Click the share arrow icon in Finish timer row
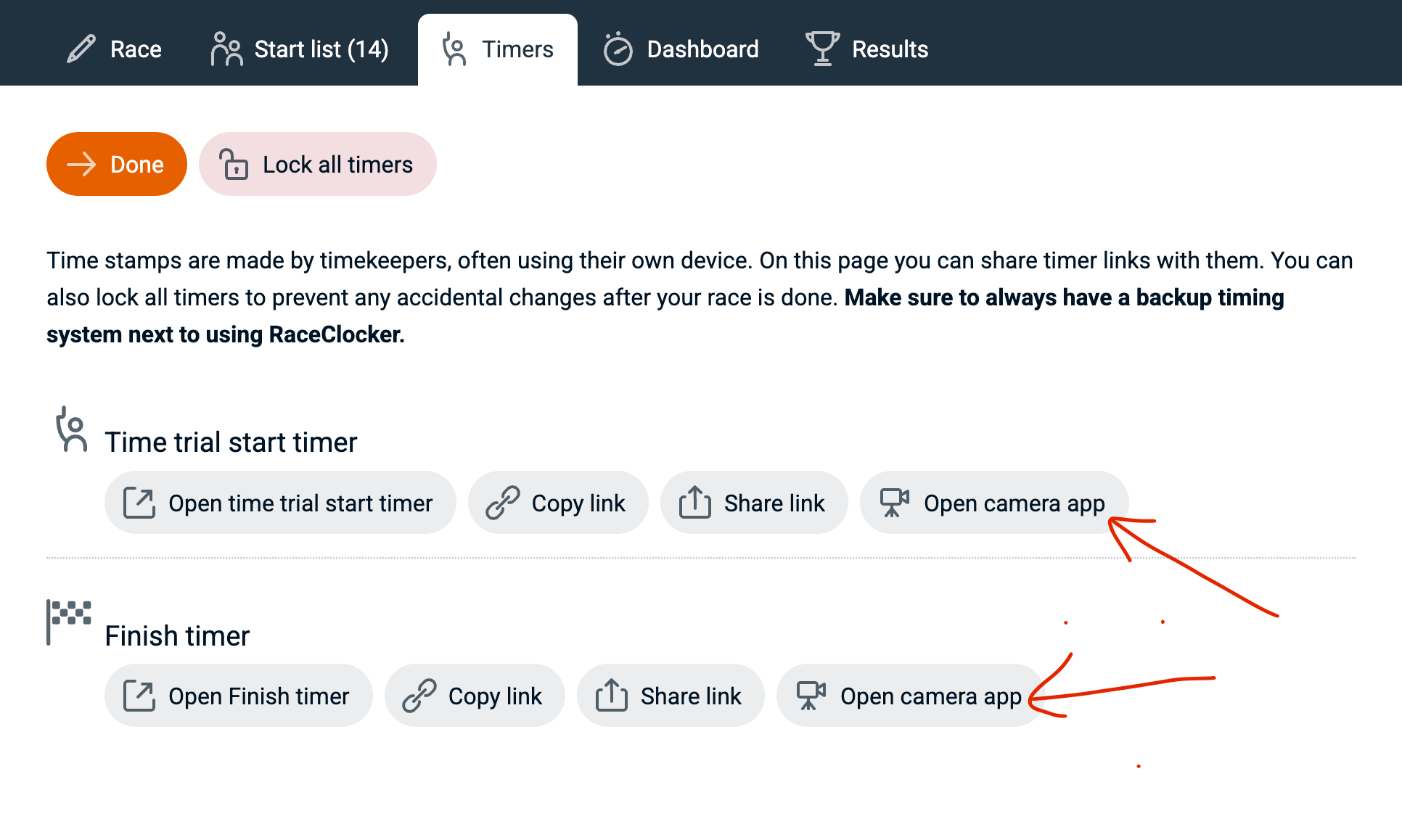1402x840 pixels. [x=611, y=696]
